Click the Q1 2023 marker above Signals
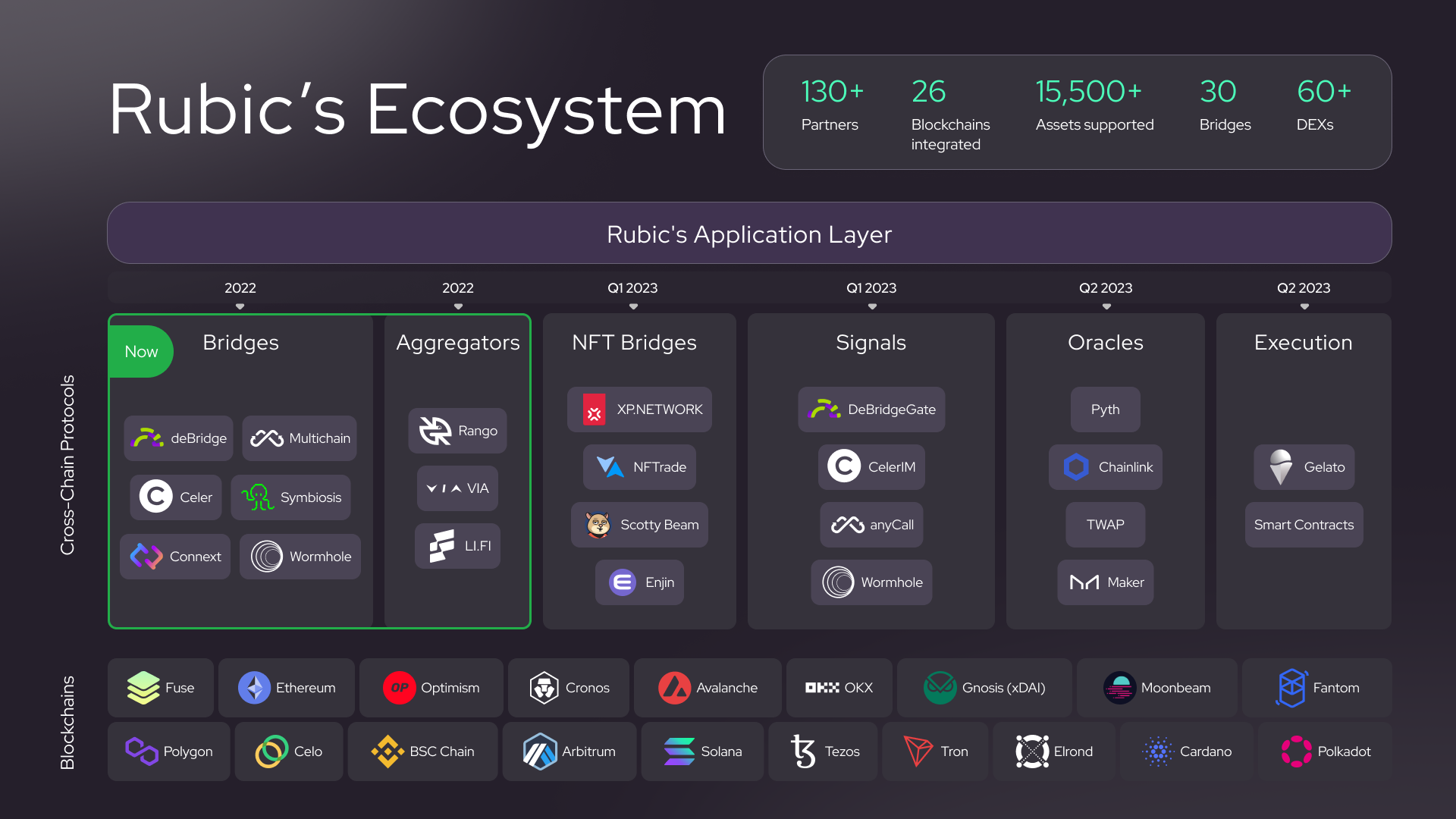The image size is (1456, 819). coord(871,288)
